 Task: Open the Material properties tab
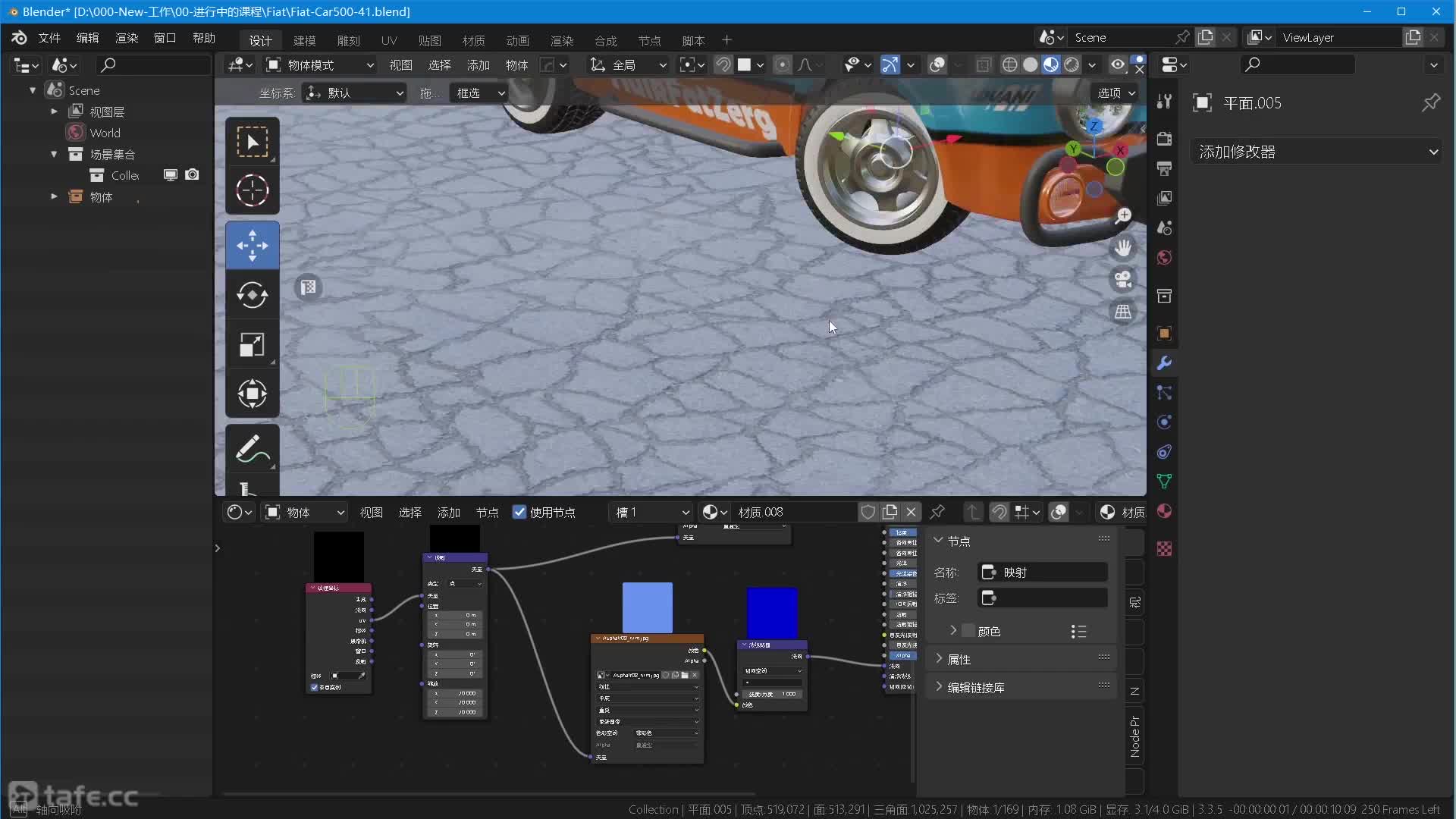(1164, 511)
